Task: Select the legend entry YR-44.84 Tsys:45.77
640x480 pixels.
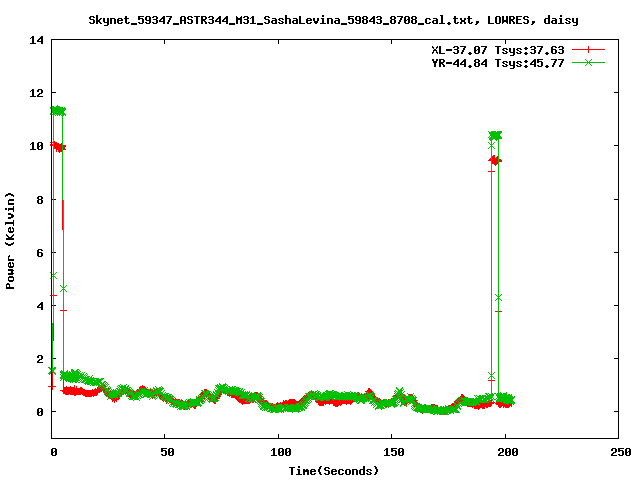Action: pos(498,63)
